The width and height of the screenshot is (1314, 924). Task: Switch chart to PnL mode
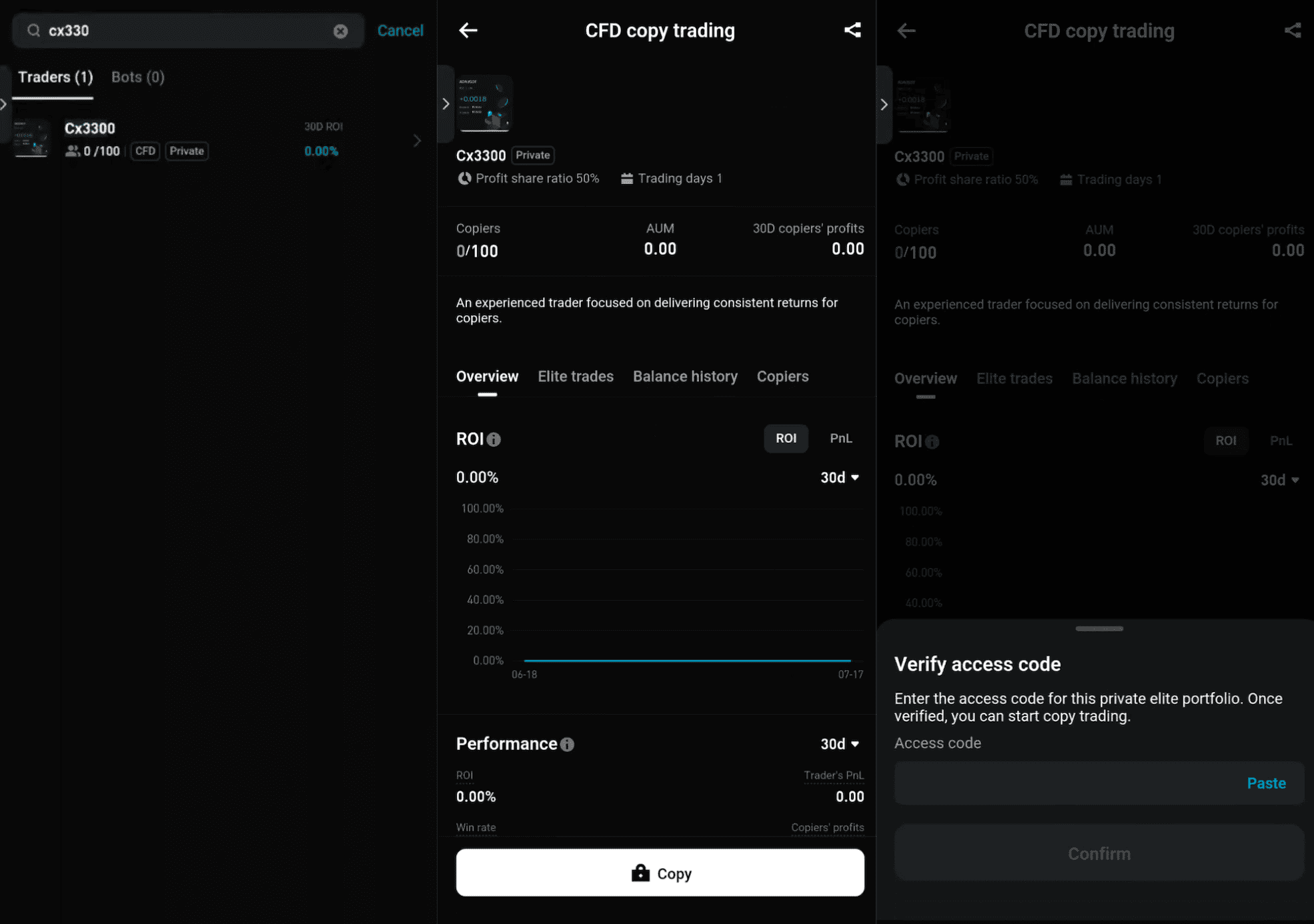coord(840,439)
